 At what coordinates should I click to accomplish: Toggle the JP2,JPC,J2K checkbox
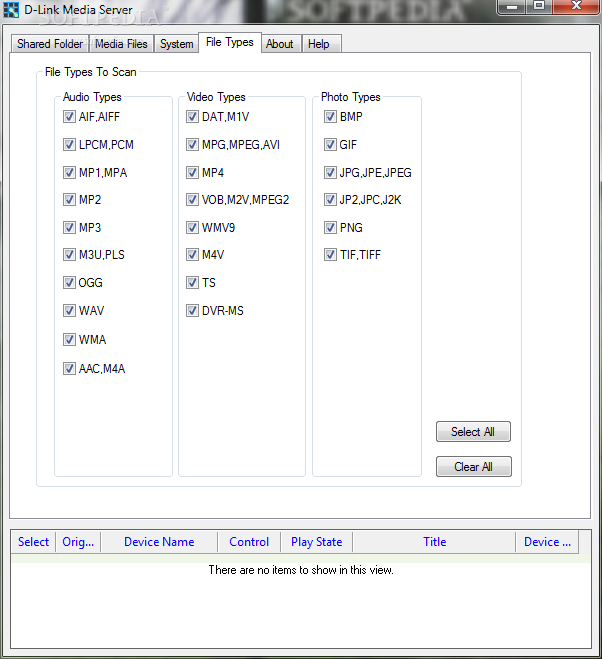(x=330, y=199)
